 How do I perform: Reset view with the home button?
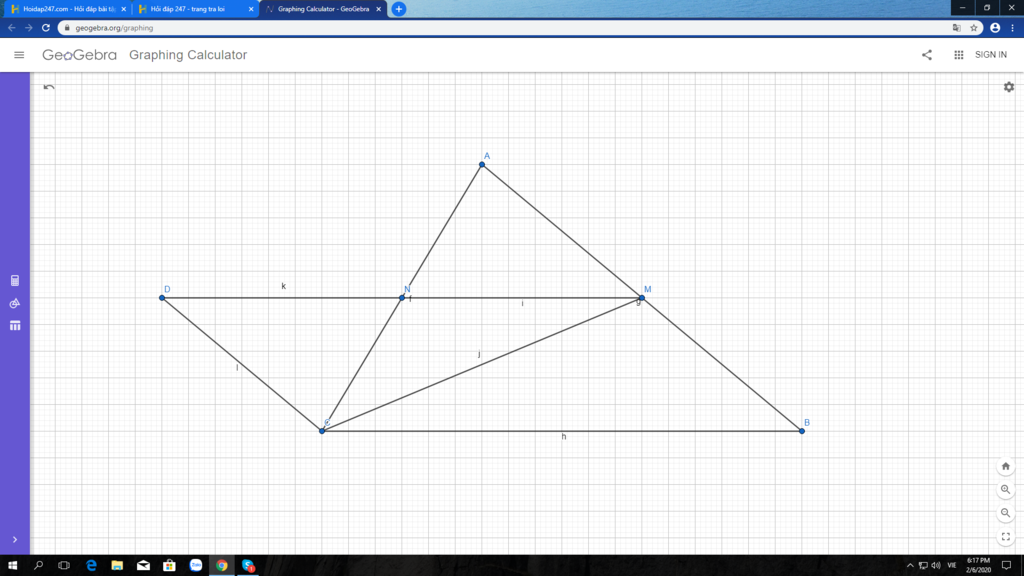1006,466
